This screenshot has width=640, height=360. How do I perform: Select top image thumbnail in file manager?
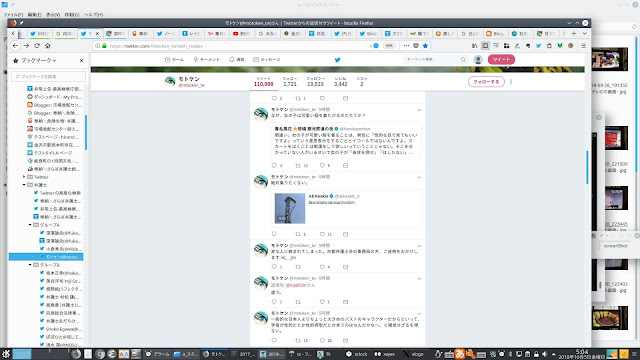[609, 59]
